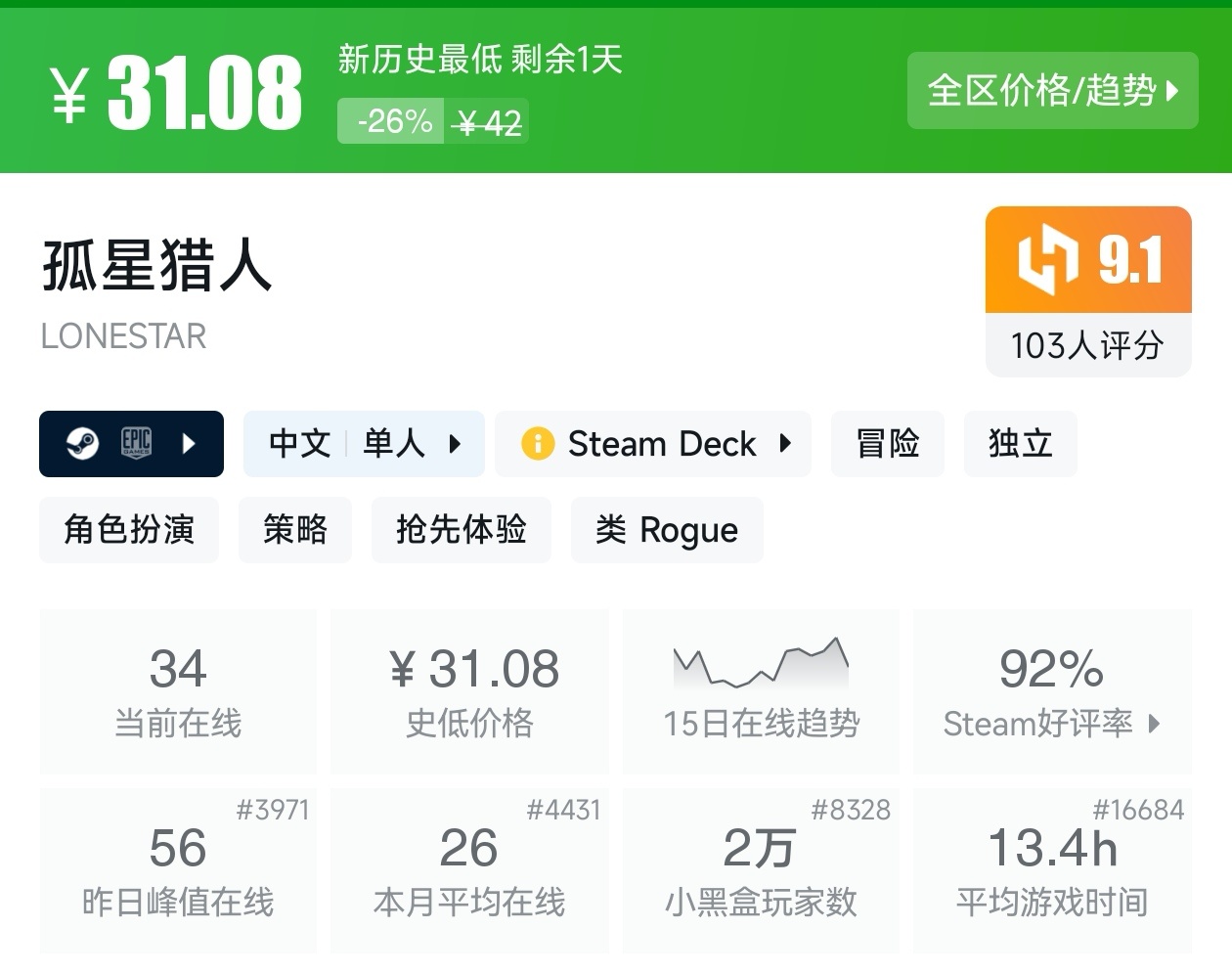Select the 类 Rogue tag
Image resolution: width=1232 pixels, height=973 pixels.
click(666, 530)
